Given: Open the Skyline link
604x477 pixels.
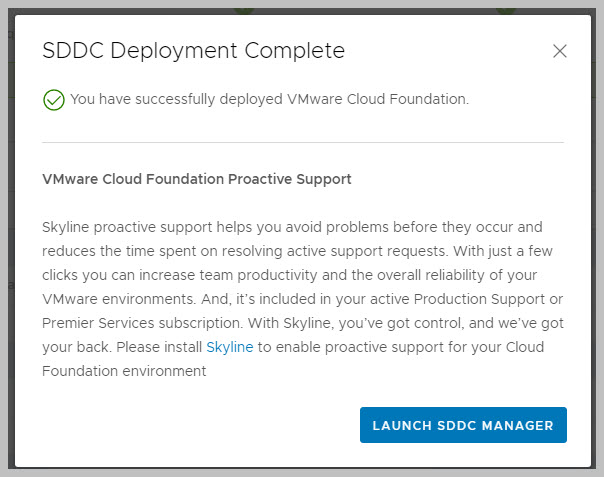Looking at the screenshot, I should coord(230,347).
